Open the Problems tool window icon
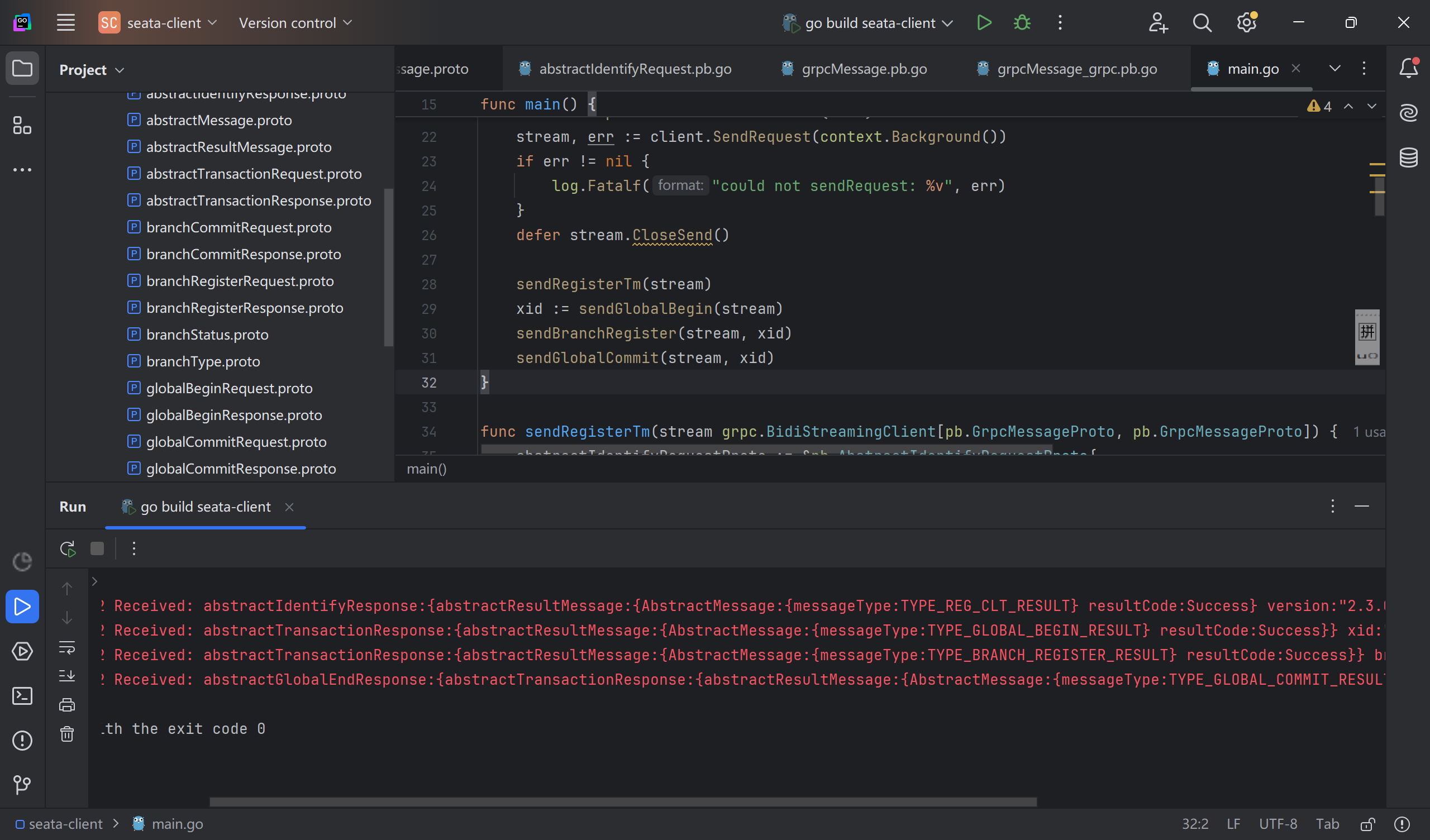 click(22, 740)
